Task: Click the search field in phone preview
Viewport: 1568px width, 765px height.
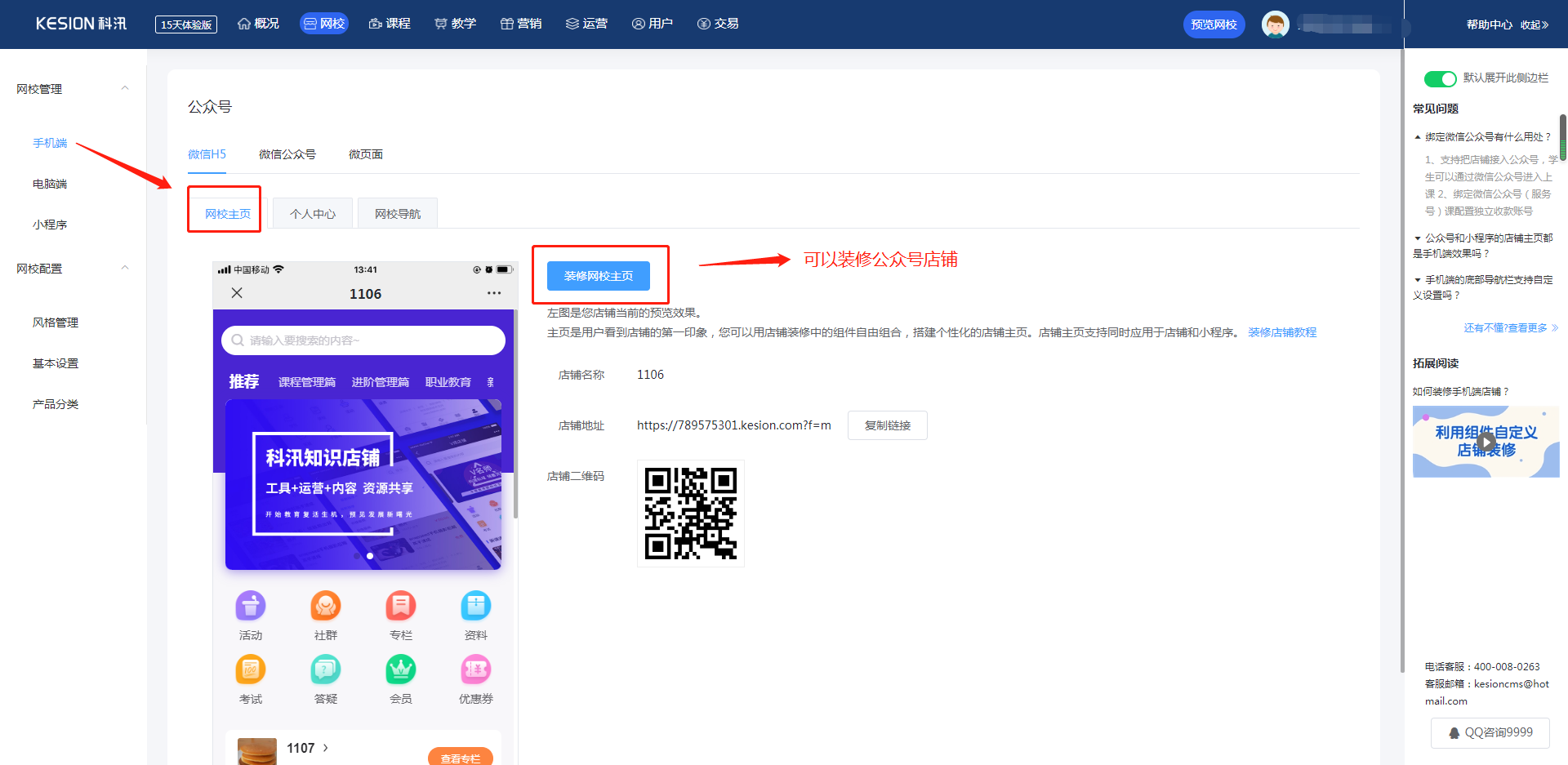Action: (363, 340)
